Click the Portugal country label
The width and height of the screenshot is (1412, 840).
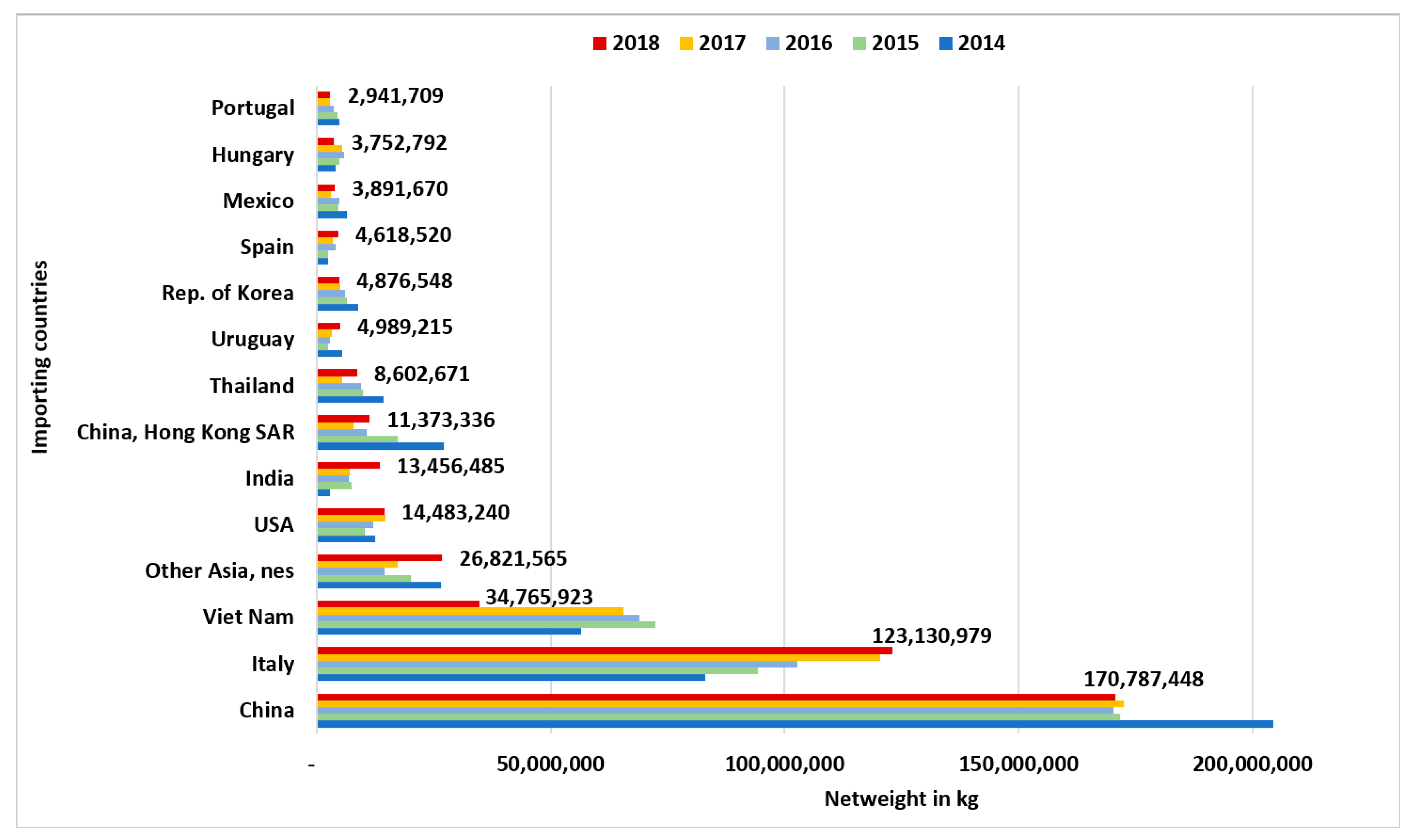[x=253, y=108]
